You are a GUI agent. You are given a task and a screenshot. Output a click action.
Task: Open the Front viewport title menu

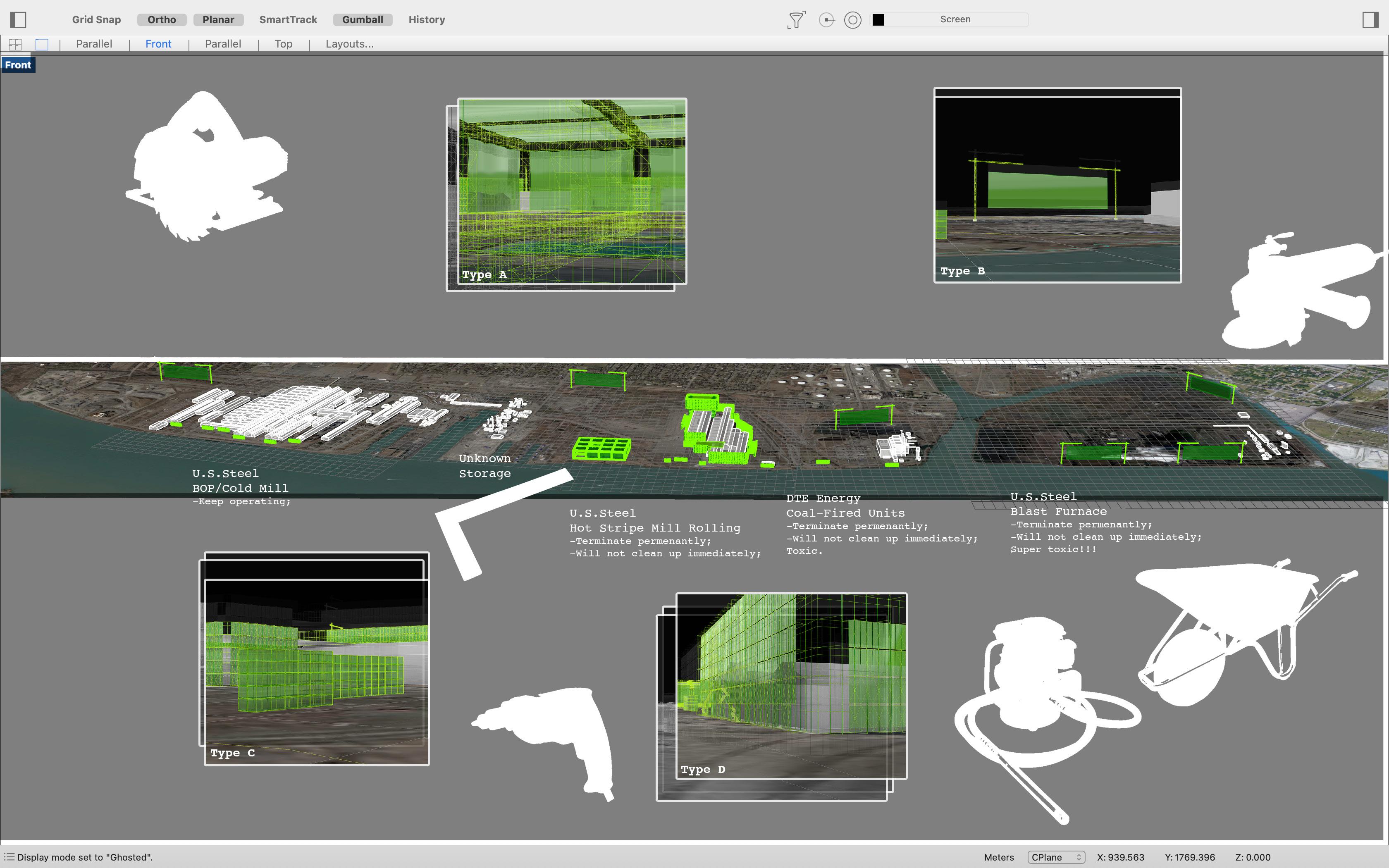coord(18,65)
